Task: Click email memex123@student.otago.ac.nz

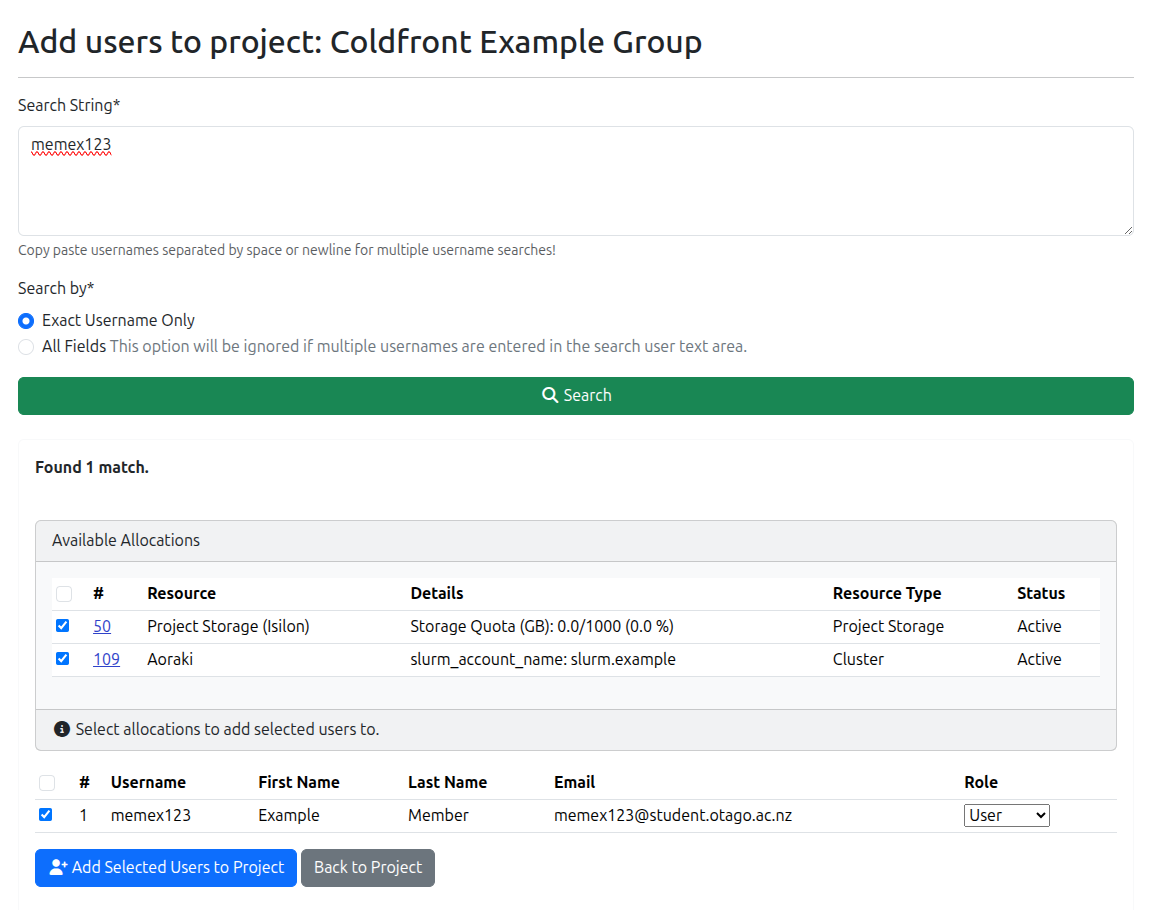Action: (x=673, y=815)
